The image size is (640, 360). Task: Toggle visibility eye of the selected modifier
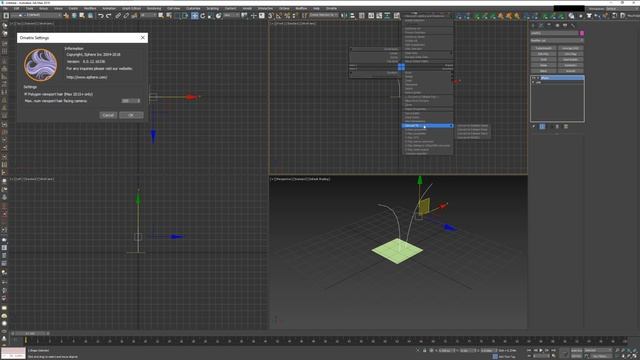coord(533,78)
